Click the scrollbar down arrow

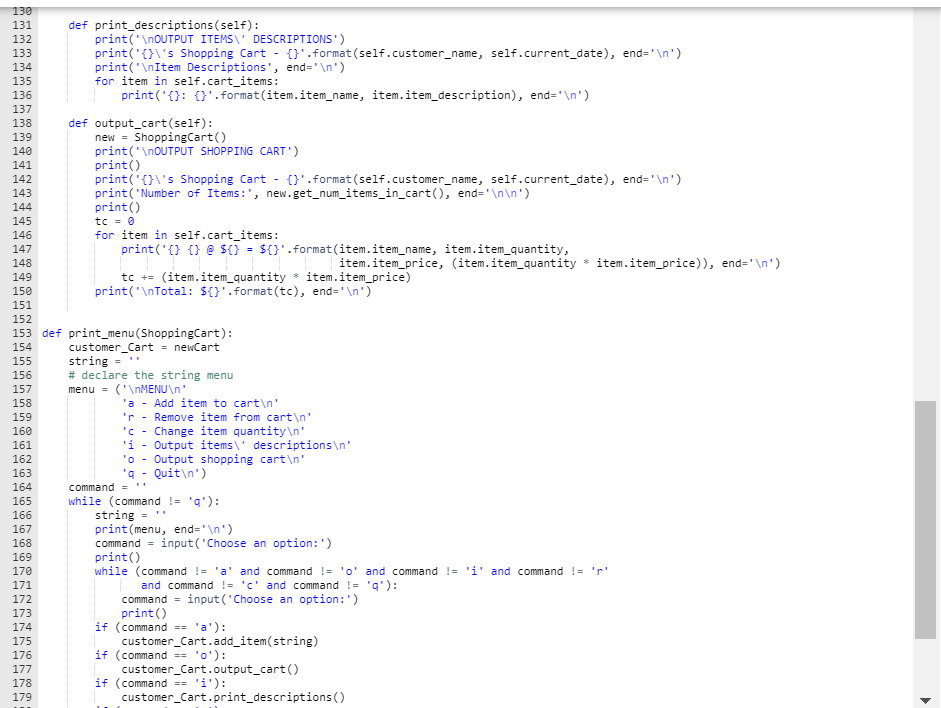(926, 700)
